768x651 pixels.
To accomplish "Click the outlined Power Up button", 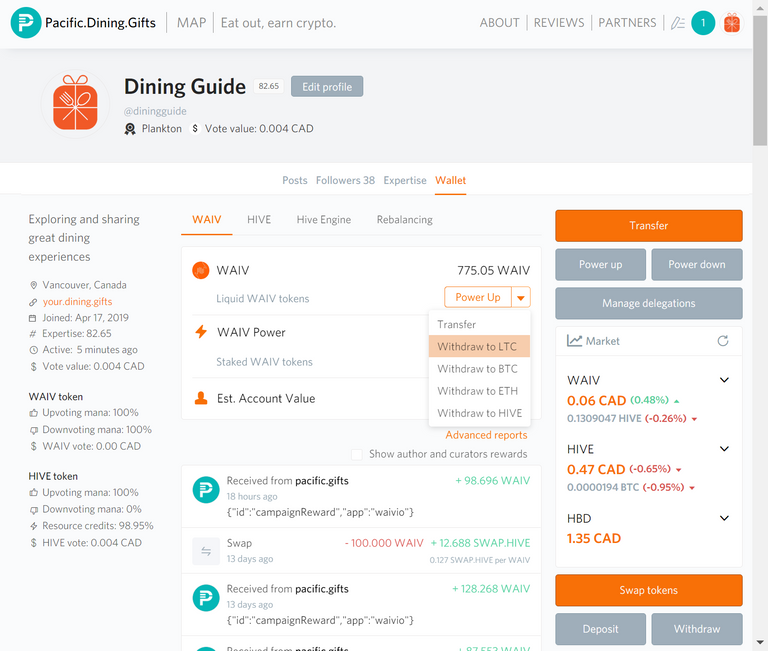I will click(478, 297).
